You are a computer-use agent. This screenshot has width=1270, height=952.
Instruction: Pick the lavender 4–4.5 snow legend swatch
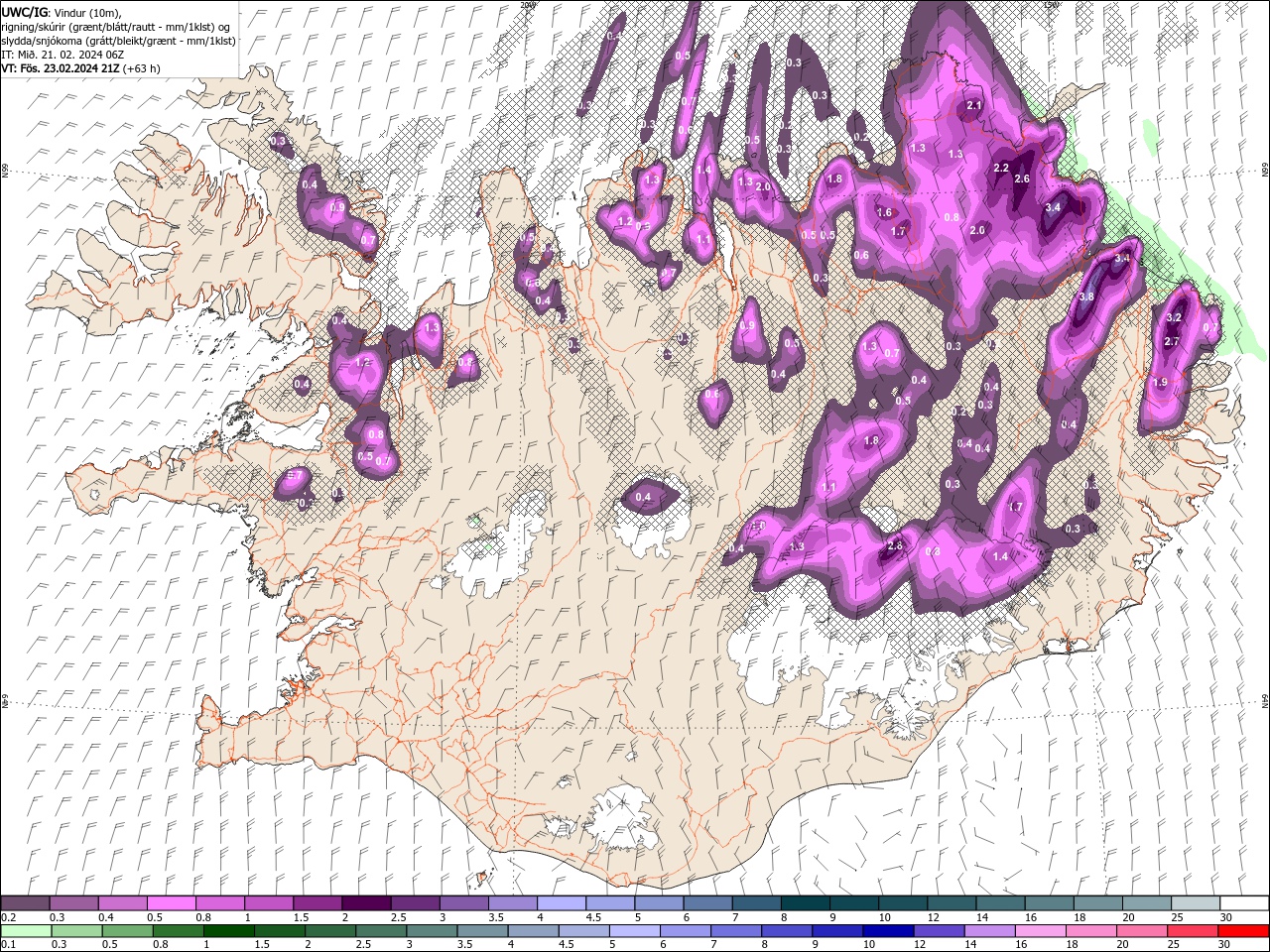(x=562, y=903)
